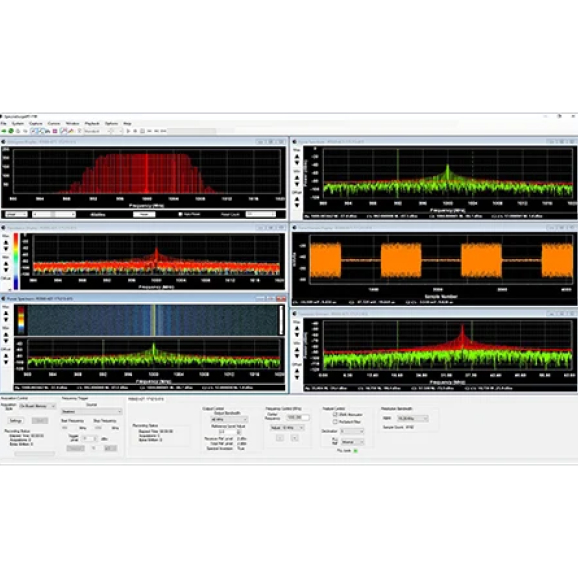Click the Reset button under the histogram
The width and height of the screenshot is (578, 578).
144,214
